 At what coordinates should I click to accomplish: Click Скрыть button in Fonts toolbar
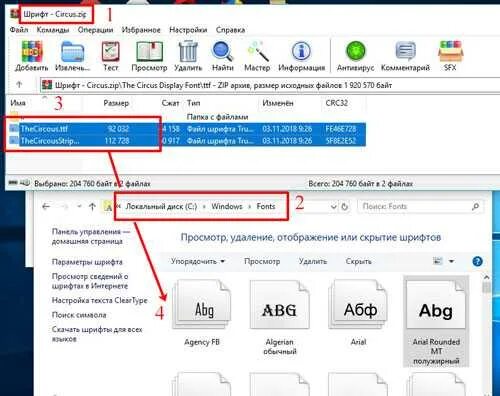pyautogui.click(x=358, y=261)
